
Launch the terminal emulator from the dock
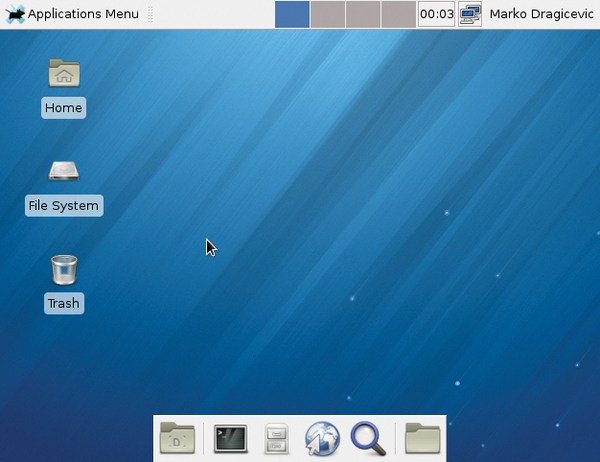230,438
